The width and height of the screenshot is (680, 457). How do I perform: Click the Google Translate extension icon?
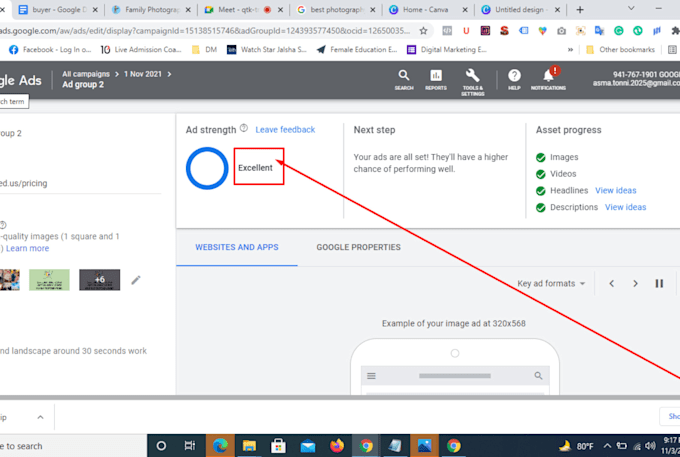click(x=599, y=31)
